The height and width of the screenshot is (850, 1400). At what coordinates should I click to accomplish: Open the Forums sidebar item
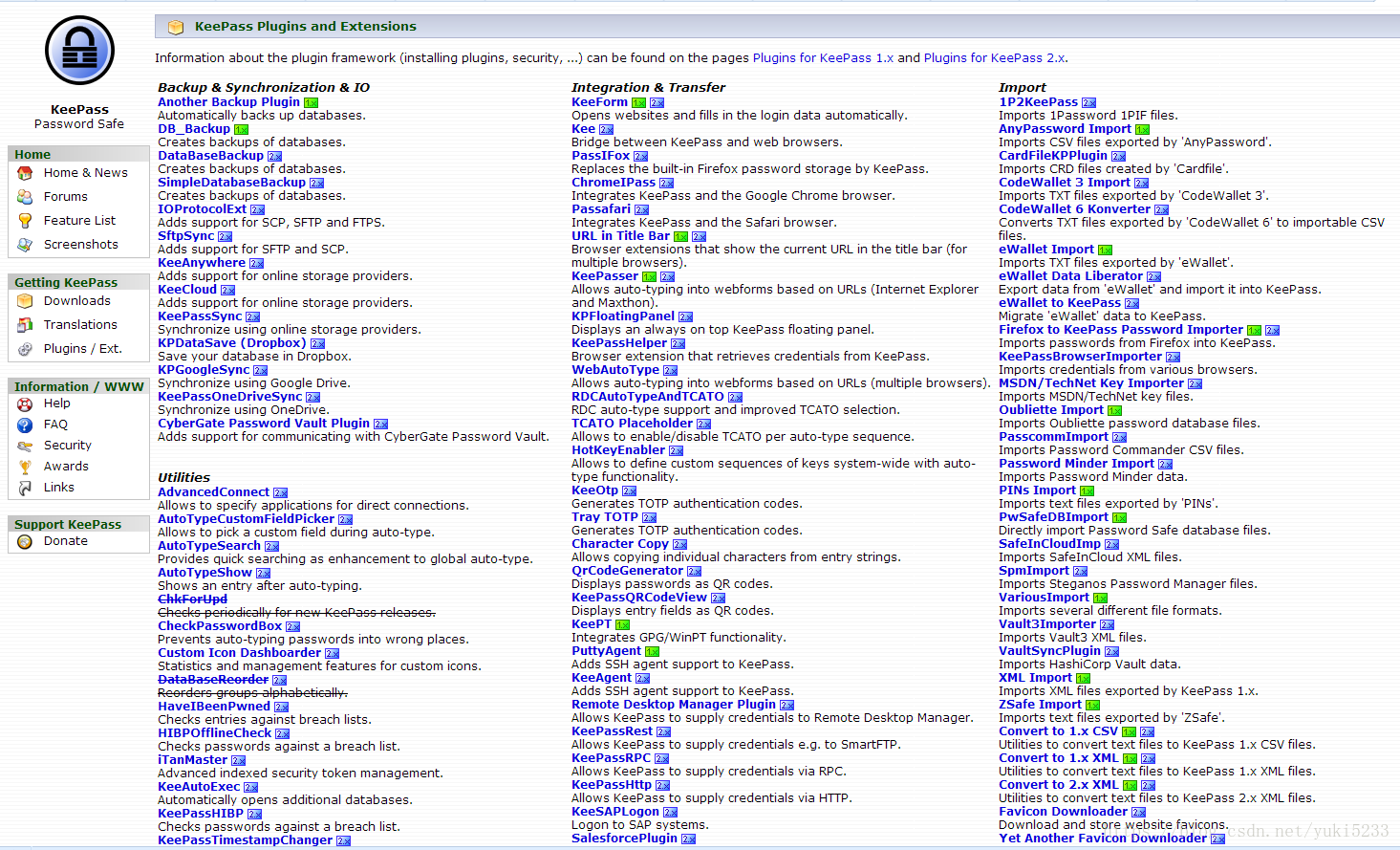click(x=66, y=197)
